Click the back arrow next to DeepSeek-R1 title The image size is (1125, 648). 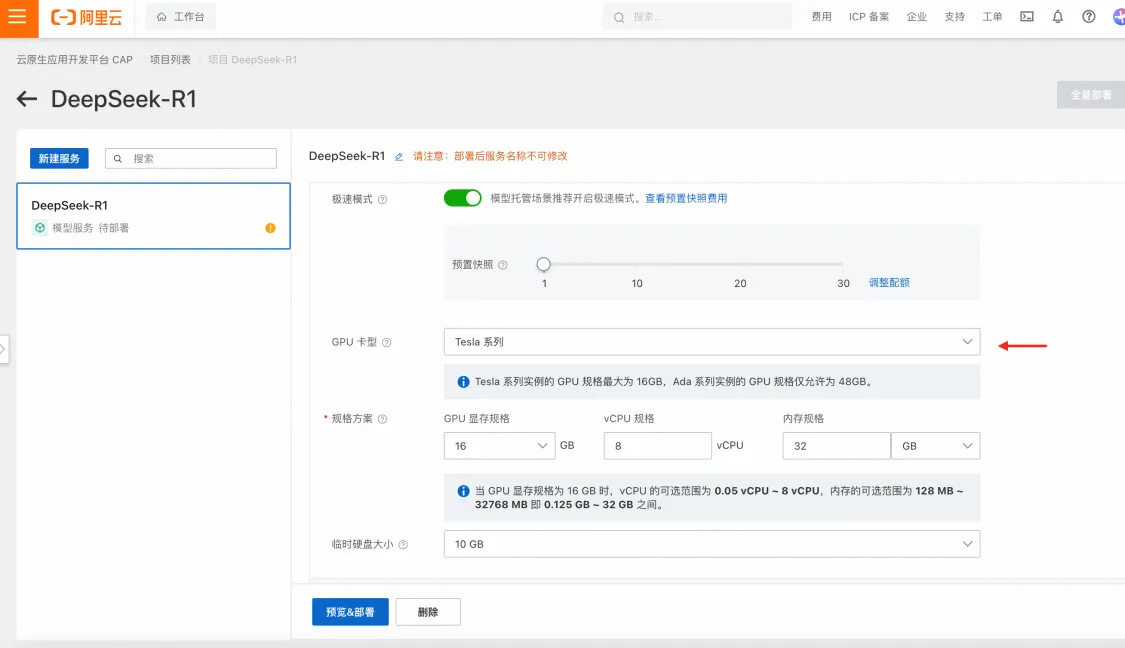click(x=24, y=99)
